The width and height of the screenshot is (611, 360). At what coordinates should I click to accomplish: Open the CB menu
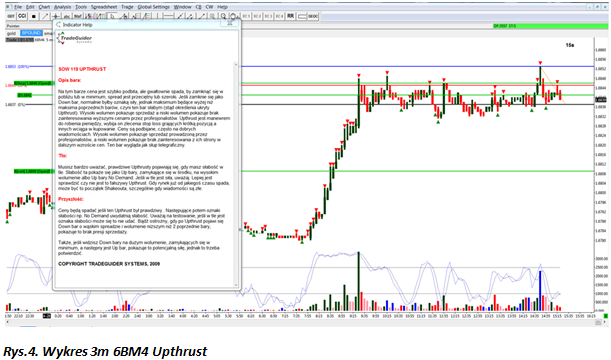tap(198, 7)
